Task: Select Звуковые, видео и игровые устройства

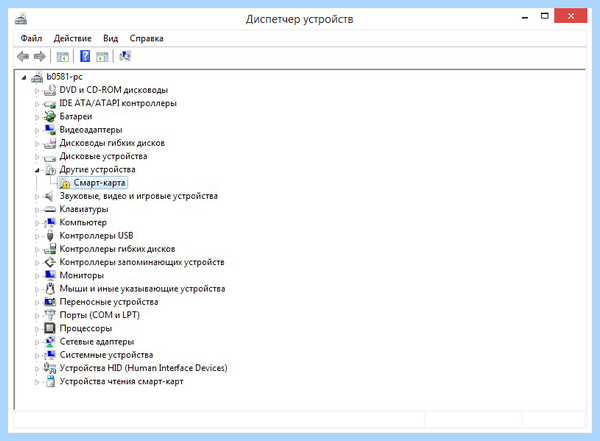Action: (x=139, y=196)
